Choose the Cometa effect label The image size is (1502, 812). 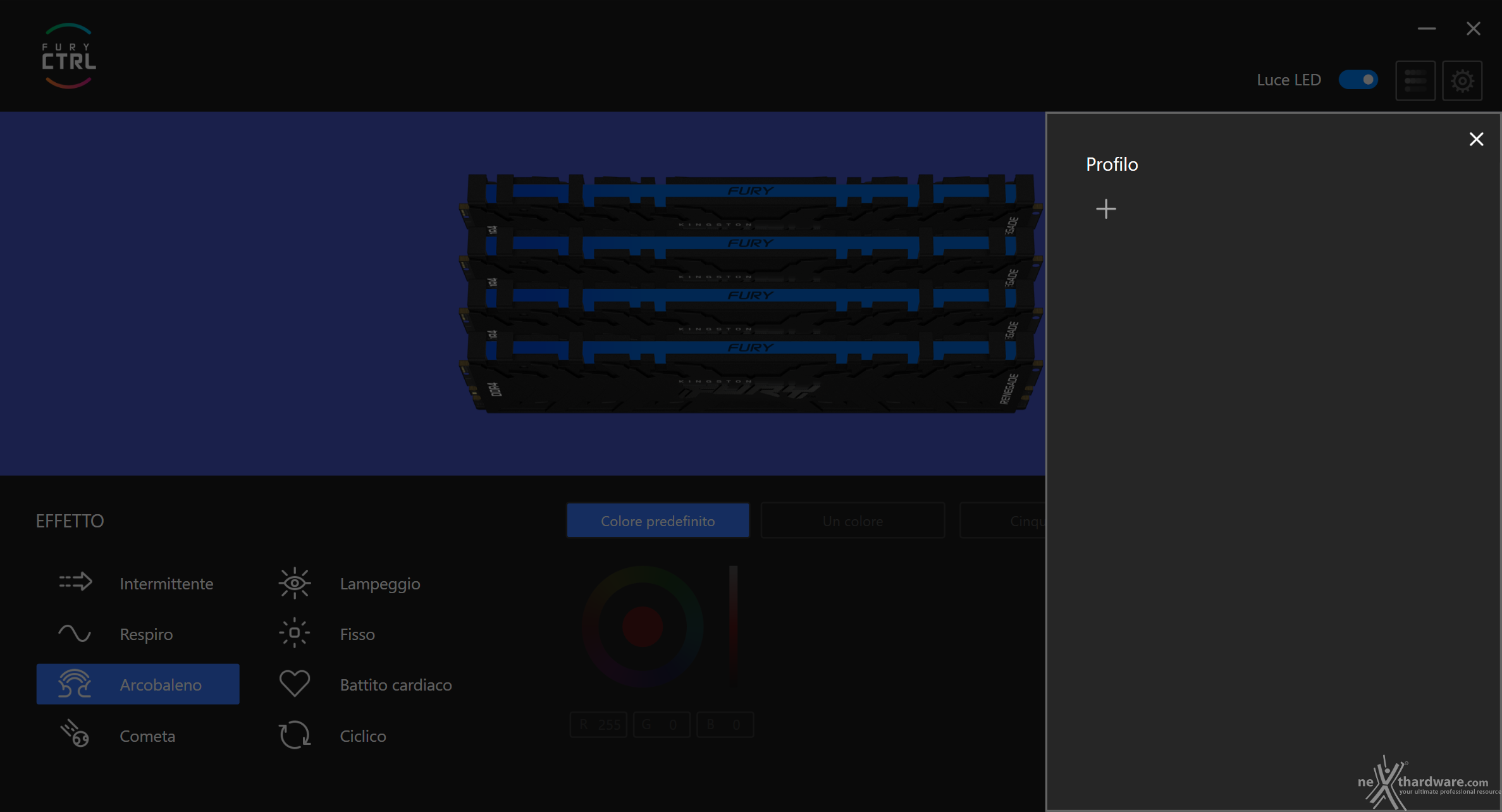pos(147,736)
